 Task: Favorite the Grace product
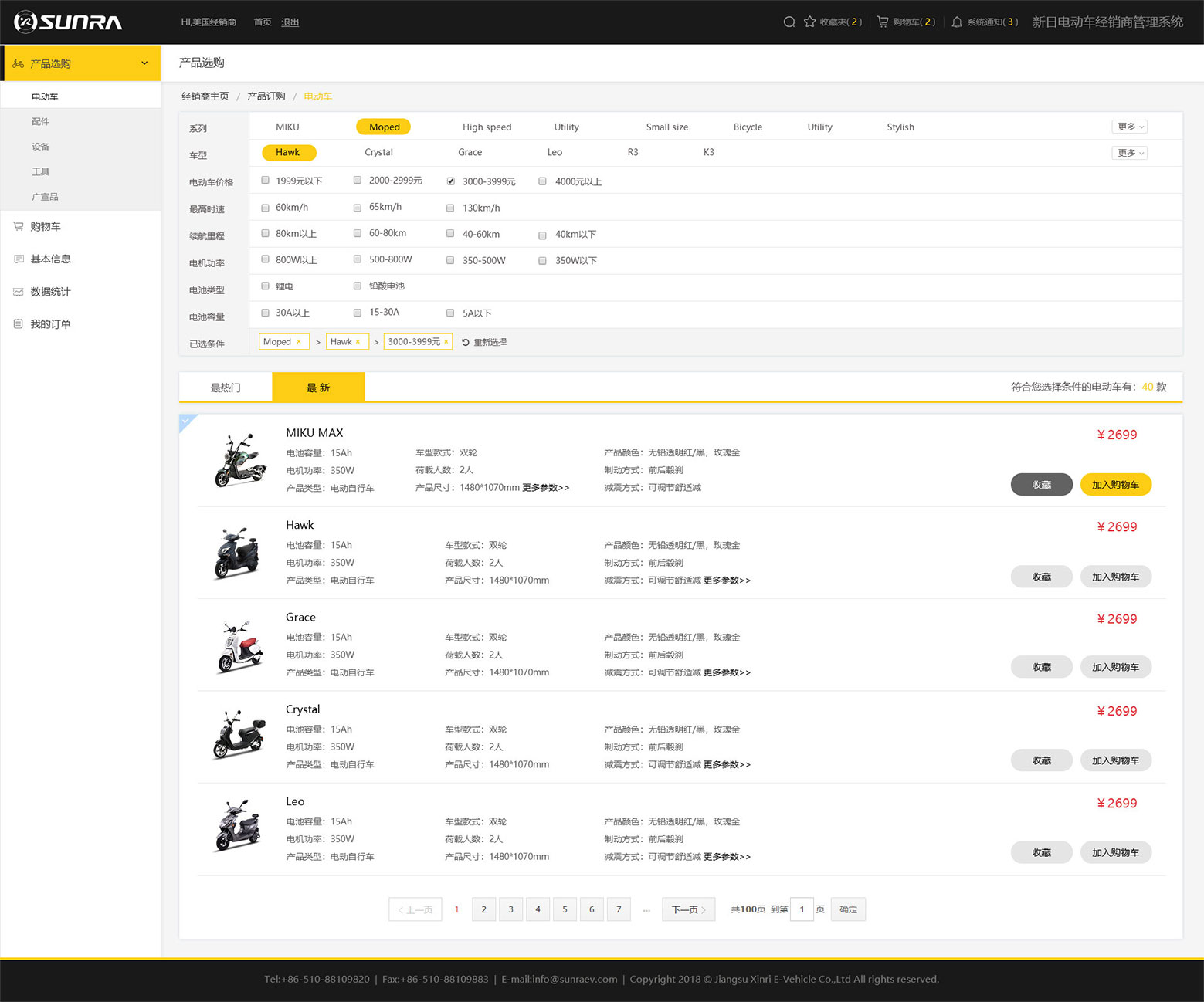1042,667
